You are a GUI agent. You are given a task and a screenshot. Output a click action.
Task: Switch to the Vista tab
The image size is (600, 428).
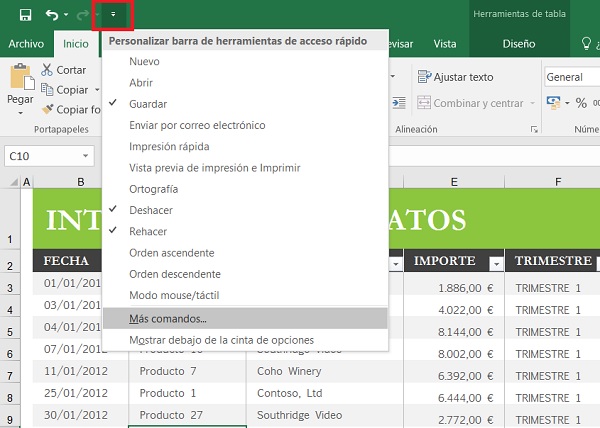pyautogui.click(x=445, y=44)
